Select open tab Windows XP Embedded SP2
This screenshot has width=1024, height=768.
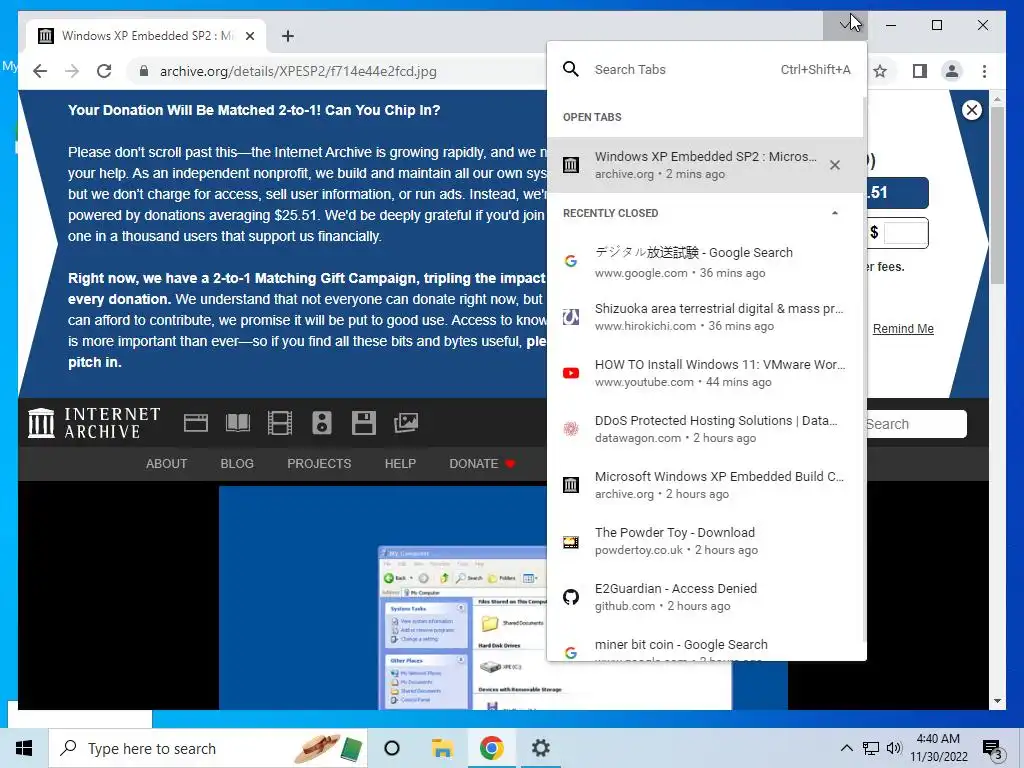tap(705, 165)
